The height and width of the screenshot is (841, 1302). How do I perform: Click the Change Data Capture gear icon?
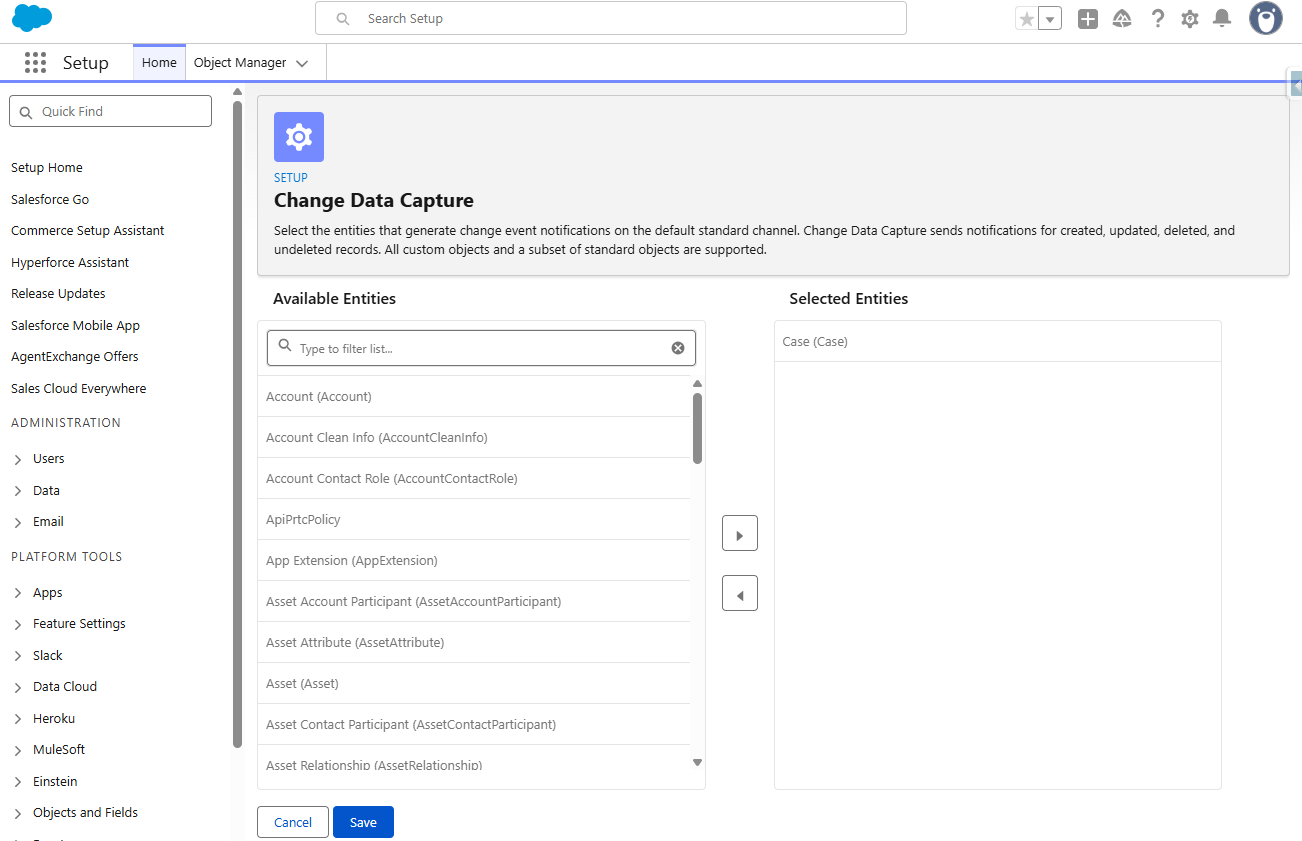point(299,137)
